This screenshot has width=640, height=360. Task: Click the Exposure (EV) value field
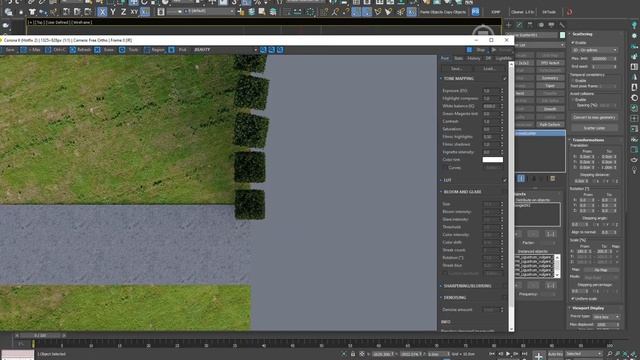click(x=491, y=91)
